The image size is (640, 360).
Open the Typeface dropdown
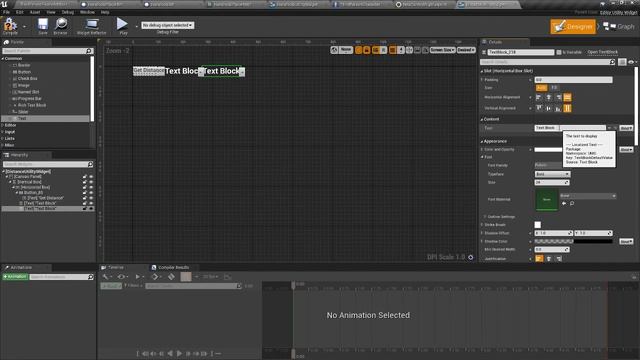coord(552,174)
